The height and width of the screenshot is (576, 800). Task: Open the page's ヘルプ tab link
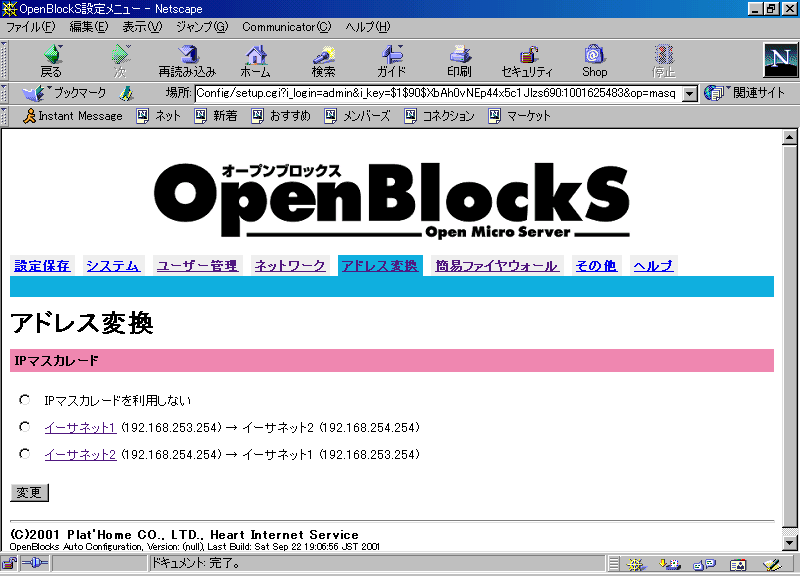[x=653, y=266]
